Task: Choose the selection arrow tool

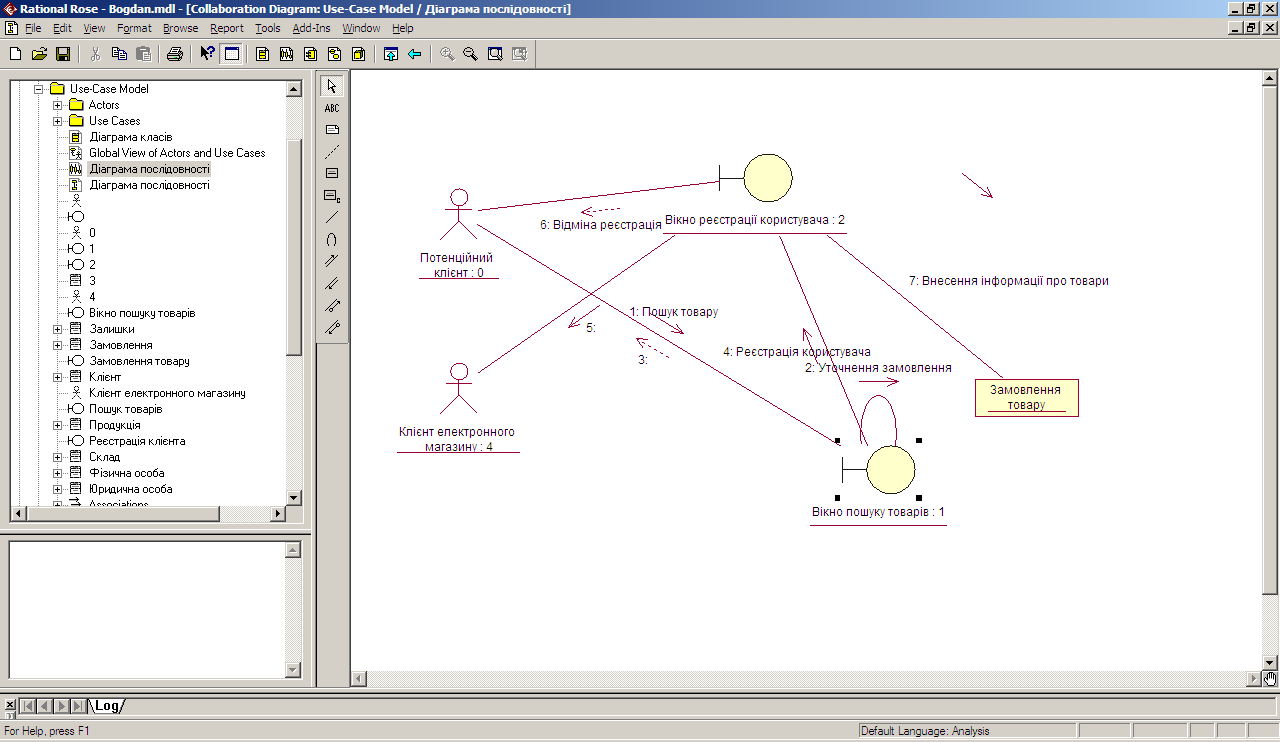Action: (x=332, y=86)
